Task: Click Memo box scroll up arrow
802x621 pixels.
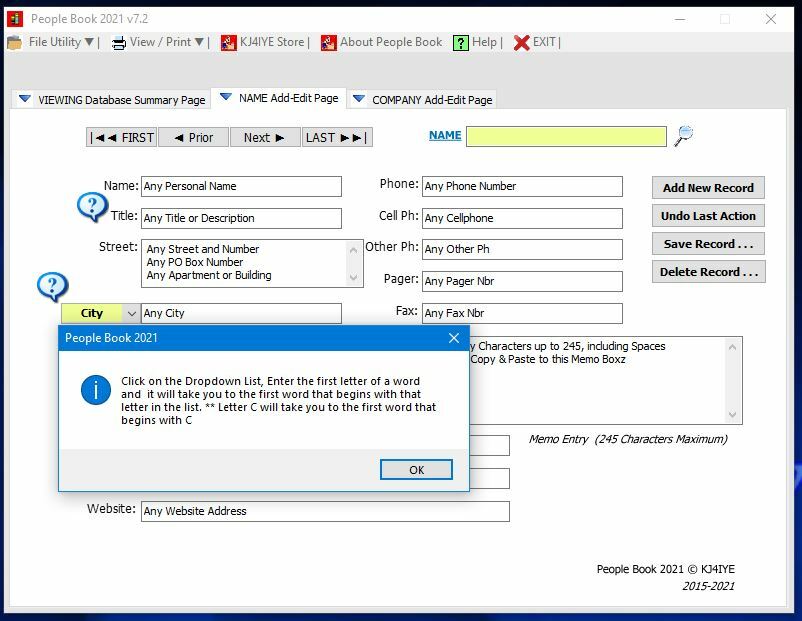Action: (x=732, y=347)
